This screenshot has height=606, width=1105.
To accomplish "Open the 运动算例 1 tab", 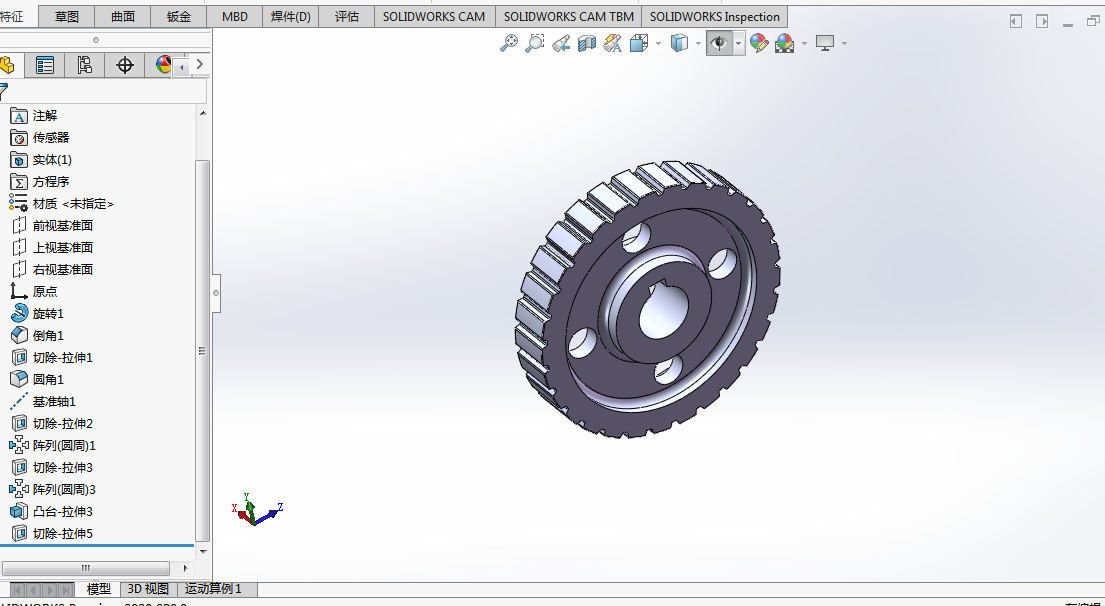I will pyautogui.click(x=214, y=589).
